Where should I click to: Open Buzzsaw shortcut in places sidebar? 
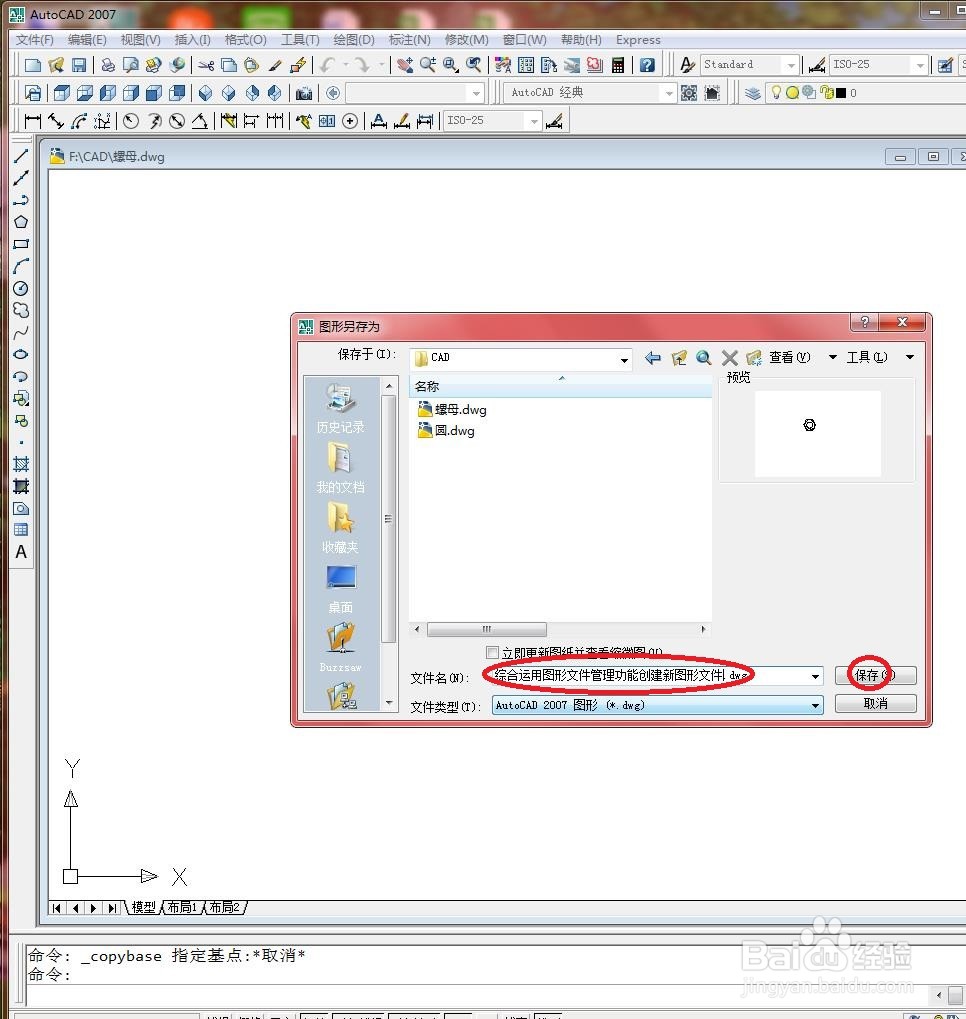pyautogui.click(x=341, y=649)
